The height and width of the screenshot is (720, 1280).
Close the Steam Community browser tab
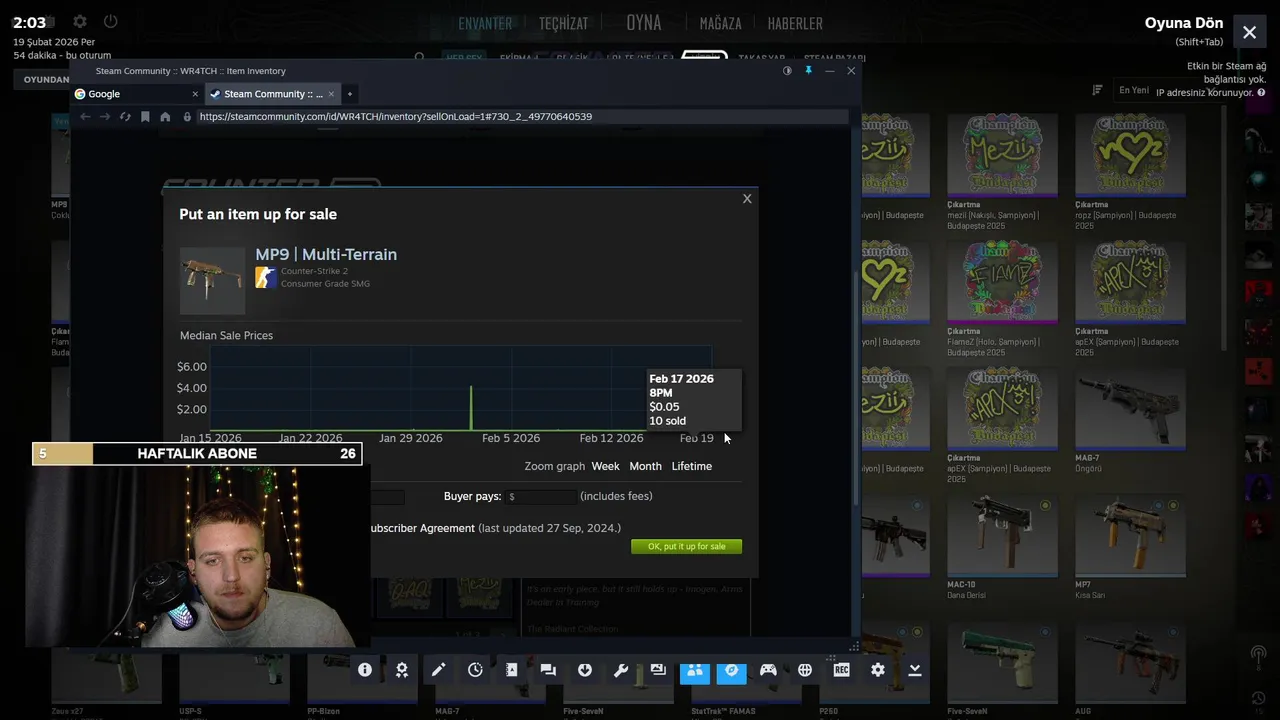point(331,94)
